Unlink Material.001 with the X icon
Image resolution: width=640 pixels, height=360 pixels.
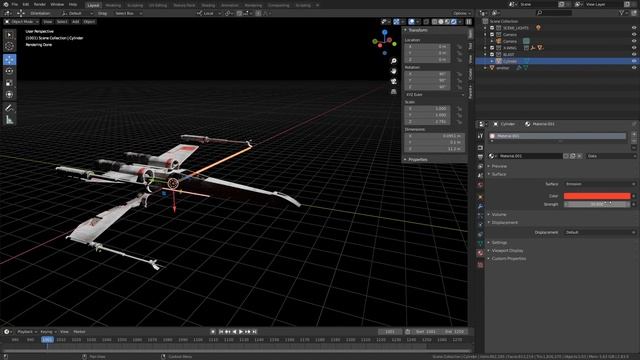coord(579,156)
